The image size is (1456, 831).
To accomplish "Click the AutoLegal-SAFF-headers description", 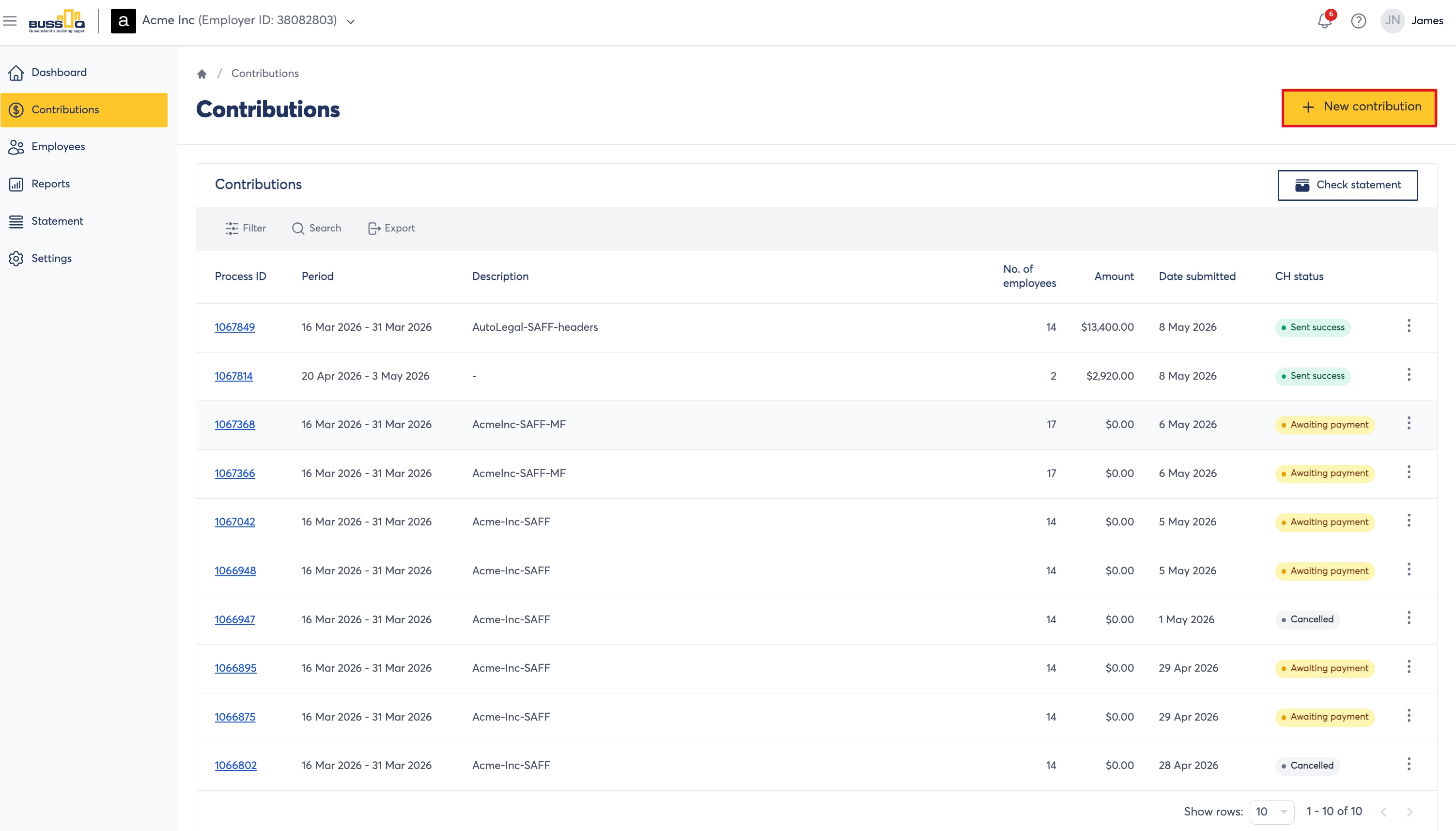I will point(535,327).
